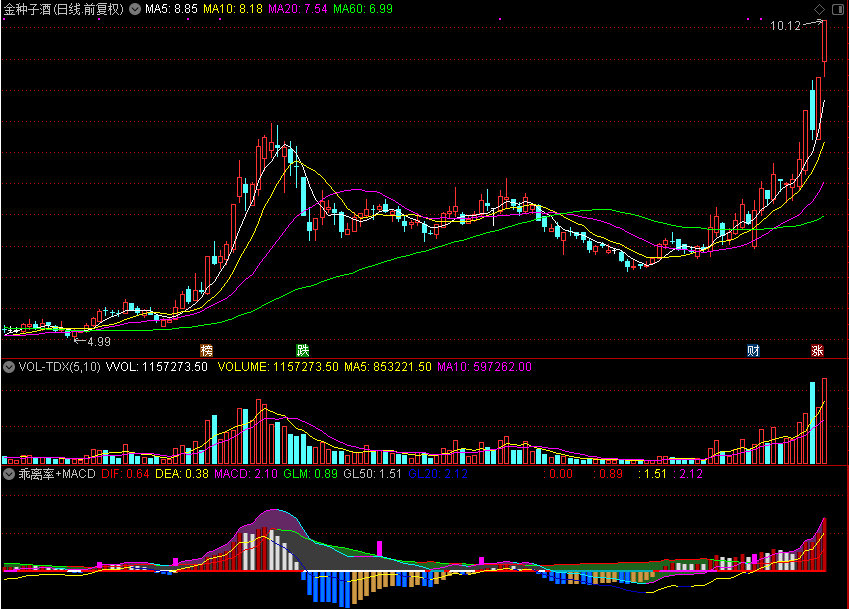Expand the 金种子酒 main chart indicator dropdown

[135, 9]
